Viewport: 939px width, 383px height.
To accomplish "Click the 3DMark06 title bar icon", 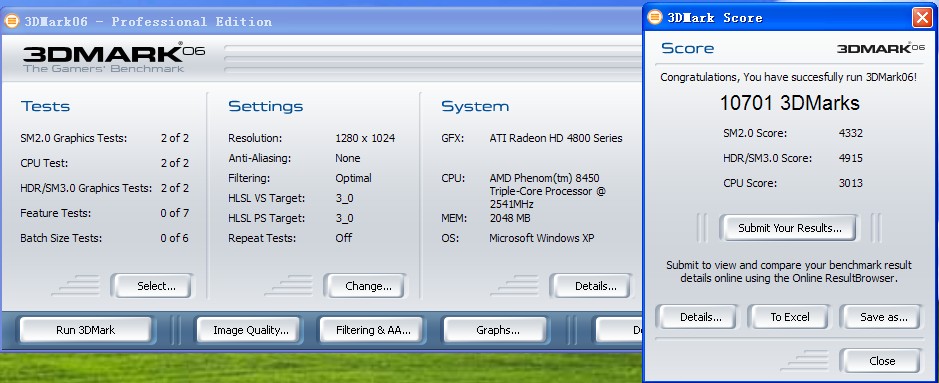I will coord(11,22).
